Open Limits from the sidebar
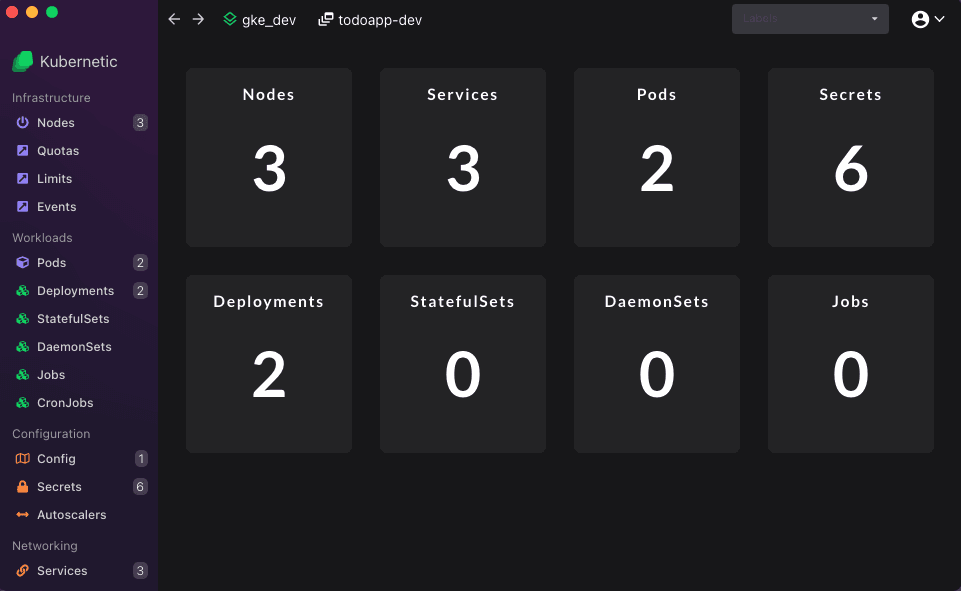Viewport: 961px width, 591px height. (x=79, y=178)
